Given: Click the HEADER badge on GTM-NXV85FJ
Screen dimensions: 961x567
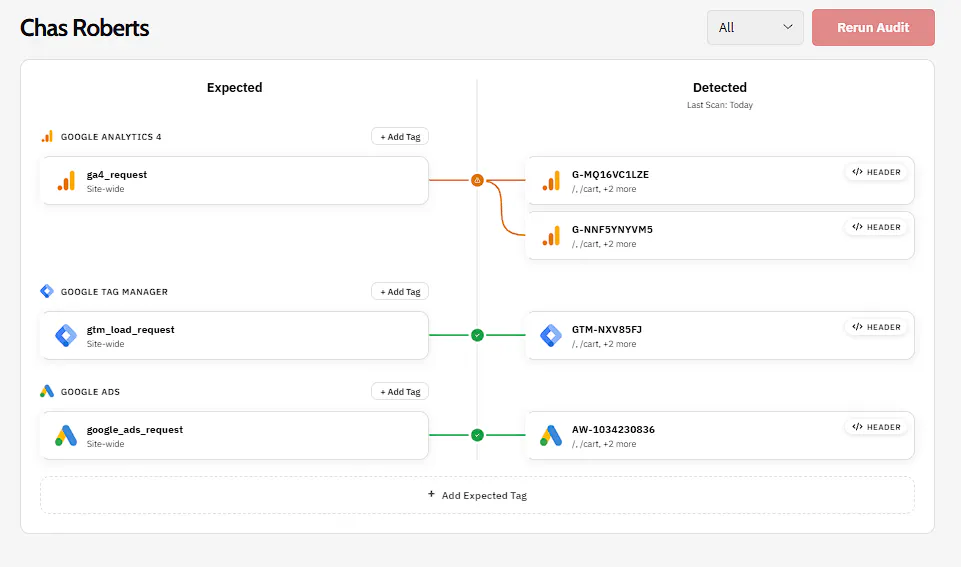Looking at the screenshot, I should pos(876,327).
